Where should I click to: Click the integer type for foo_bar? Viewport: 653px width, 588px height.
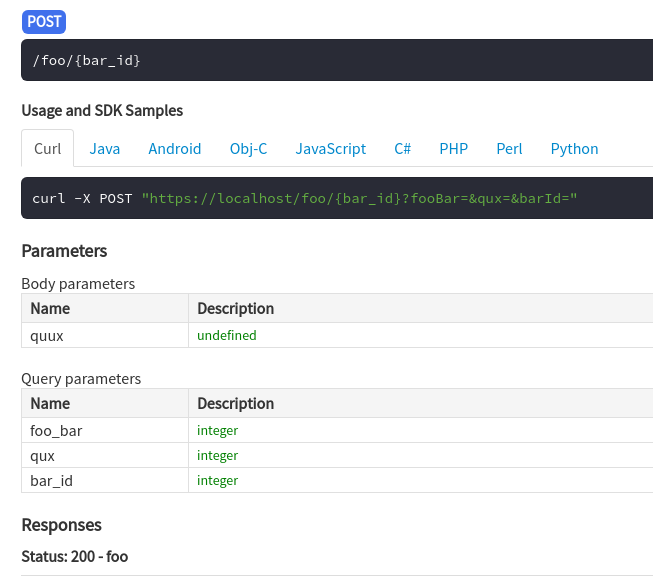click(217, 431)
